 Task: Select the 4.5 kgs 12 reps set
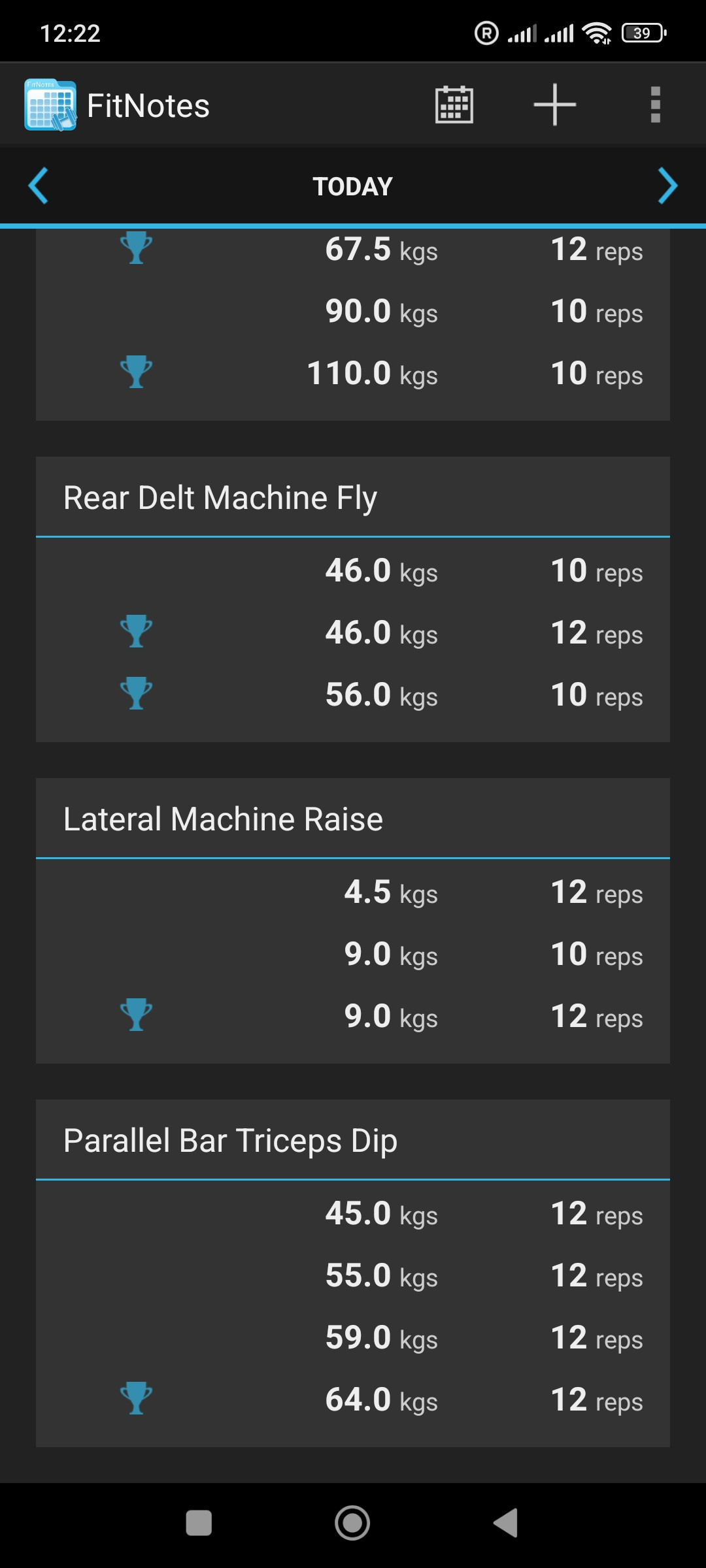(x=353, y=892)
